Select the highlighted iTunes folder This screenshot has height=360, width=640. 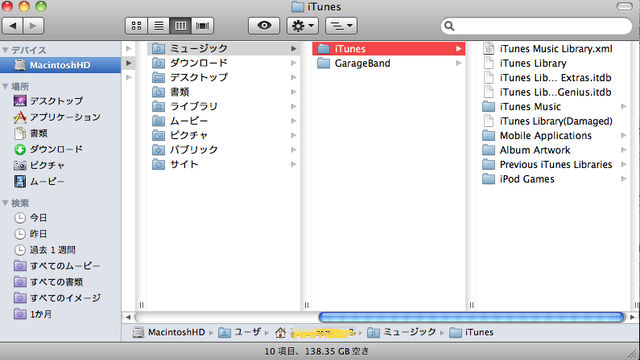[388, 49]
